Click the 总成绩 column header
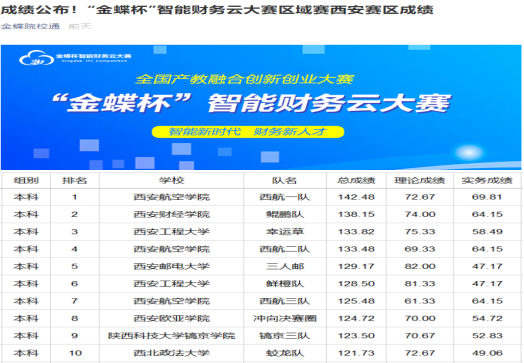 (356, 180)
